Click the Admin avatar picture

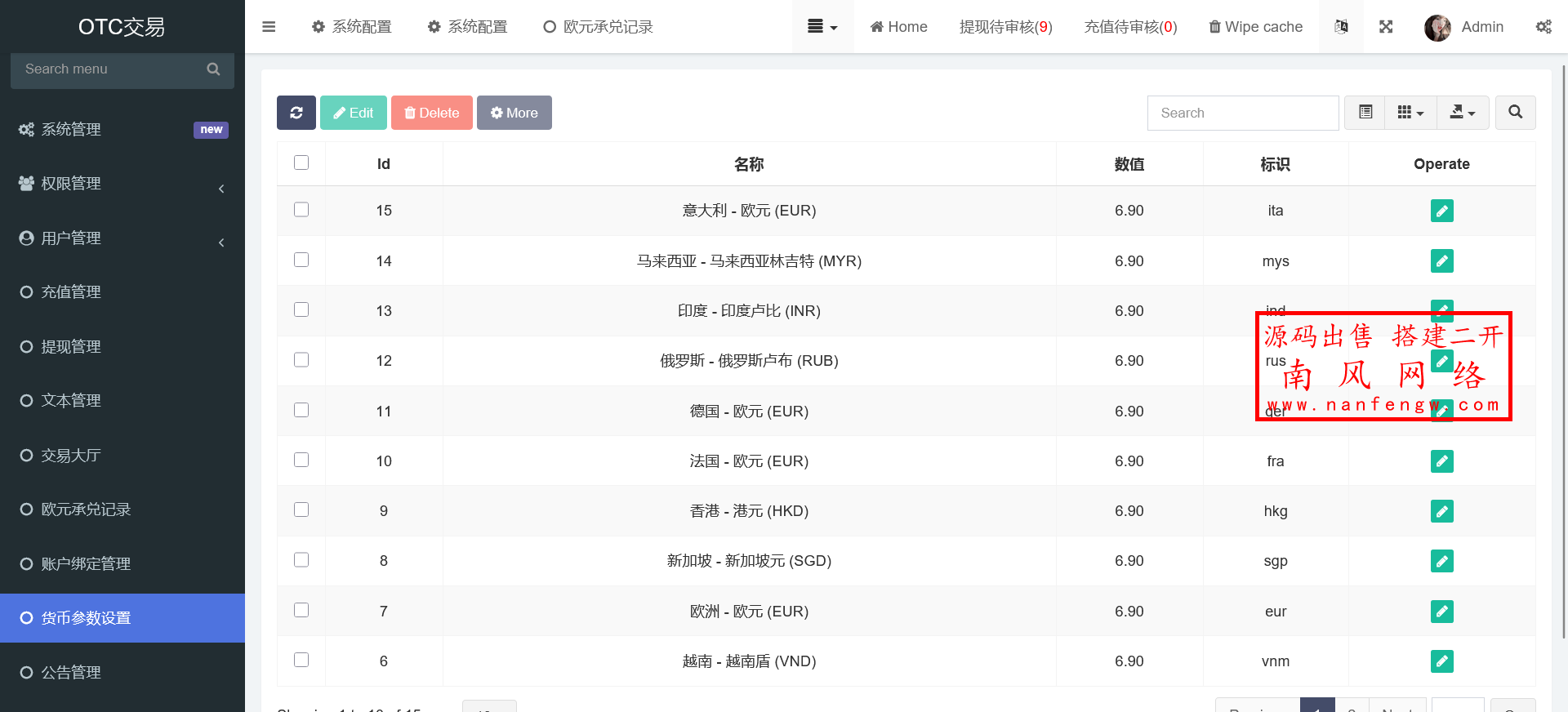click(x=1437, y=27)
